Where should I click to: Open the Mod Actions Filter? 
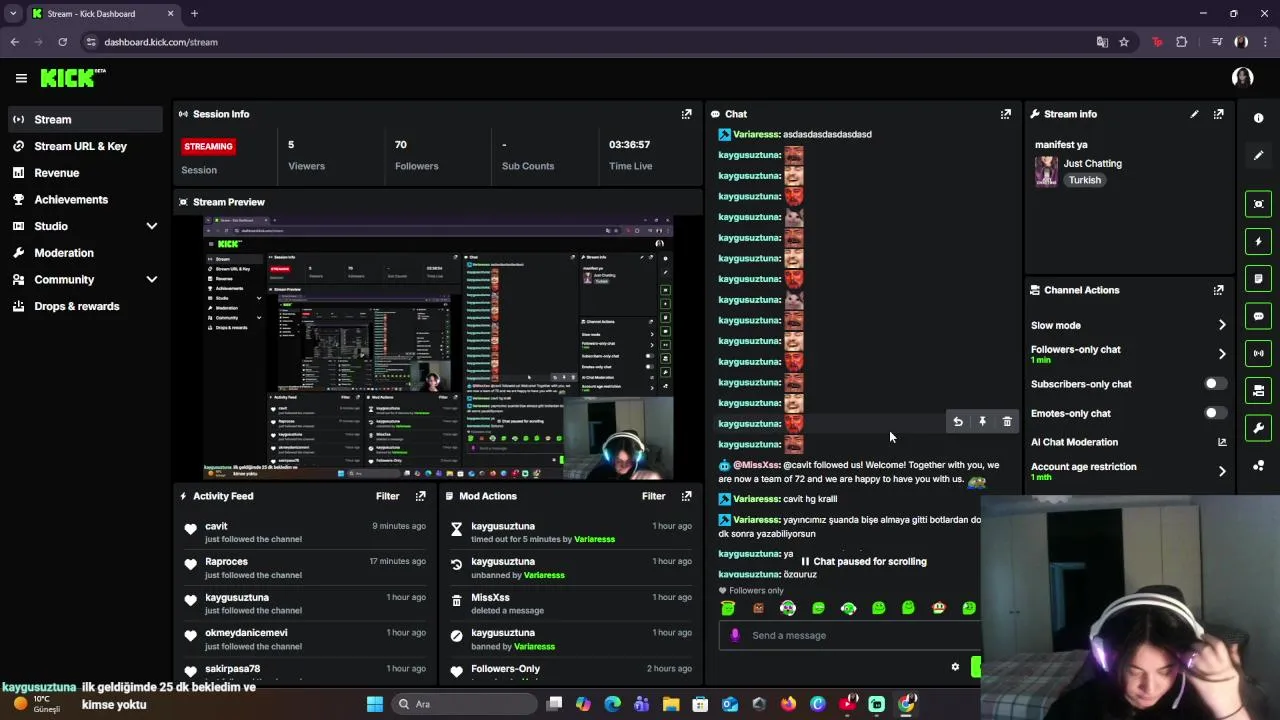coord(653,496)
